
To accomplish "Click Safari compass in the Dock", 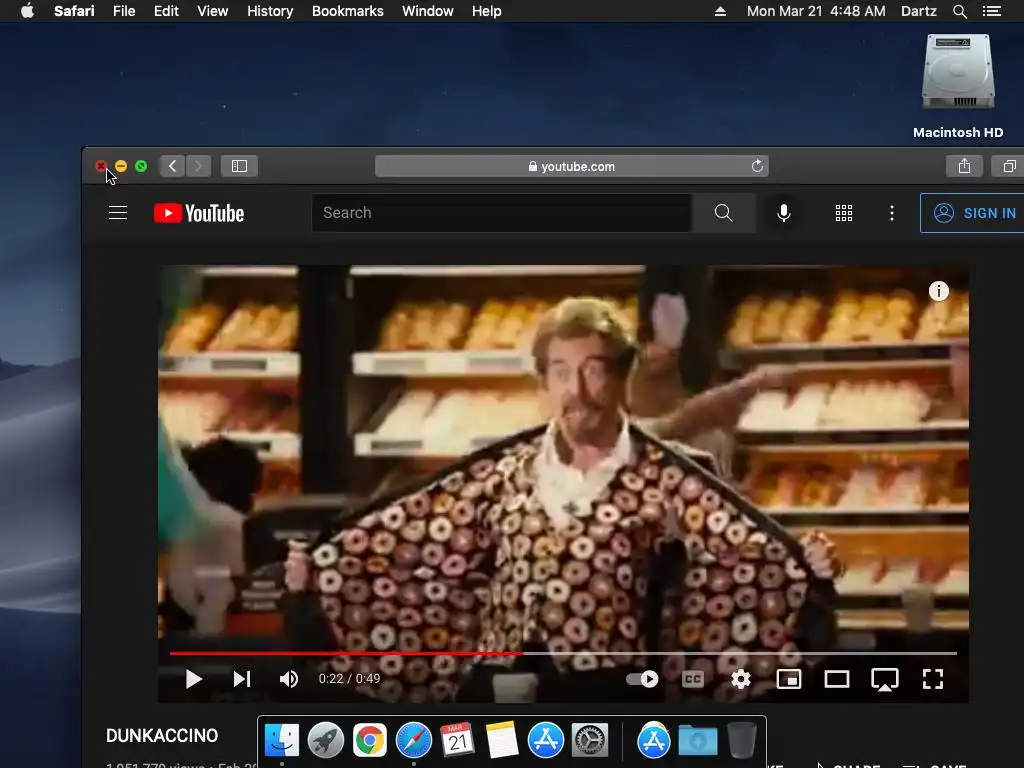I will [x=413, y=740].
